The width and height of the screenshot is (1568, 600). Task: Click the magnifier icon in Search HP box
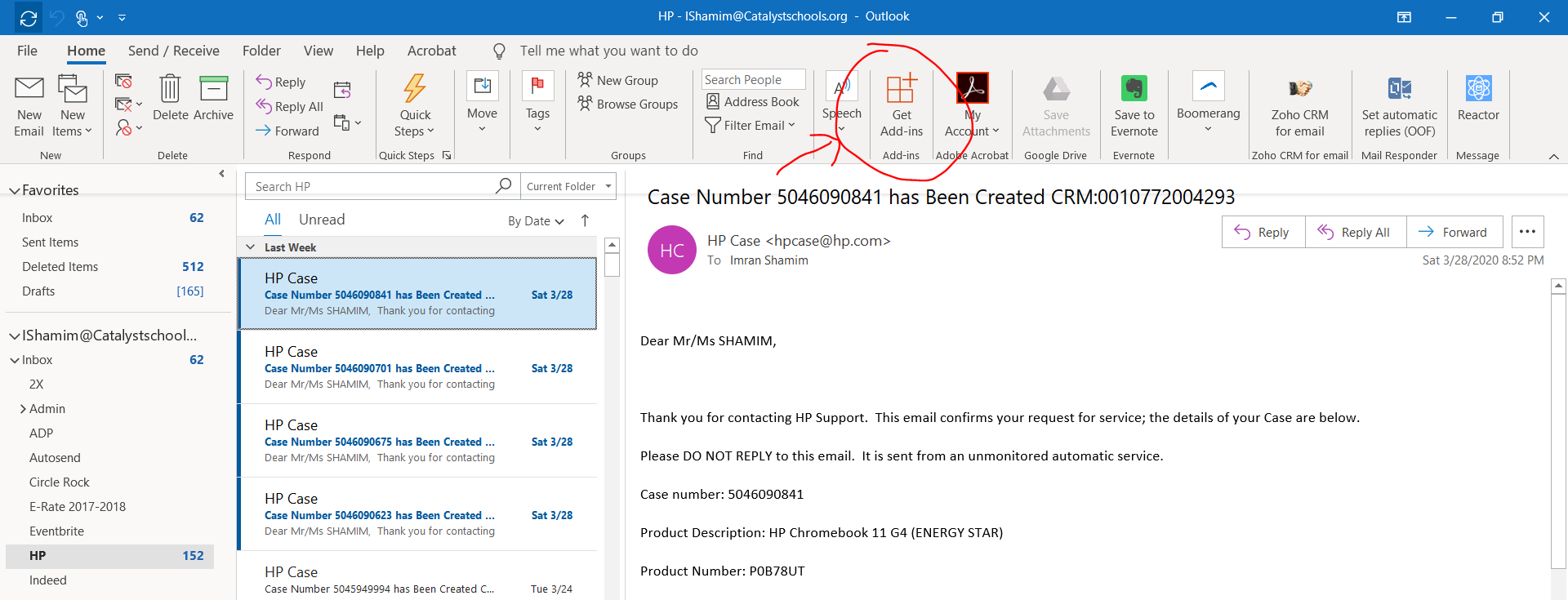(x=504, y=186)
